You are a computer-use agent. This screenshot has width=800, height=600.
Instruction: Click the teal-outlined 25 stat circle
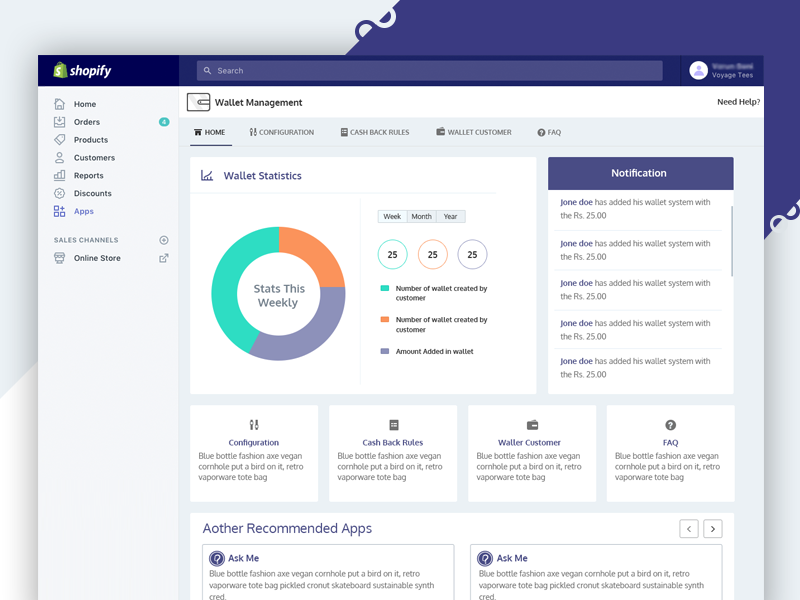(392, 254)
